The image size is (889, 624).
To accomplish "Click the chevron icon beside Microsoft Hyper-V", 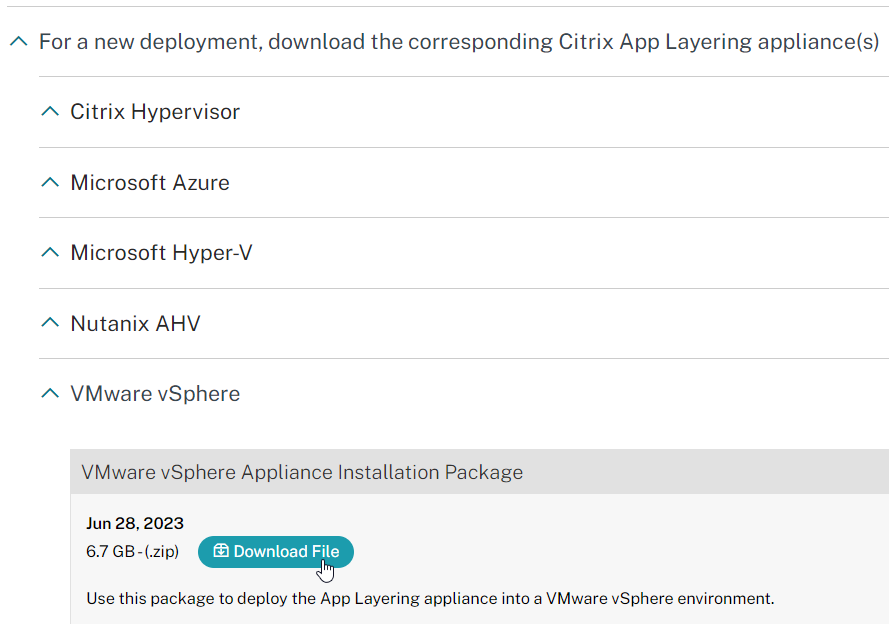I will pos(50,253).
